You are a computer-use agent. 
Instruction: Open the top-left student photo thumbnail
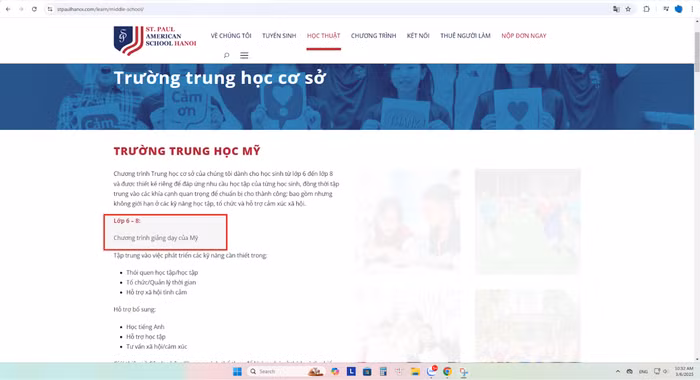[408, 221]
